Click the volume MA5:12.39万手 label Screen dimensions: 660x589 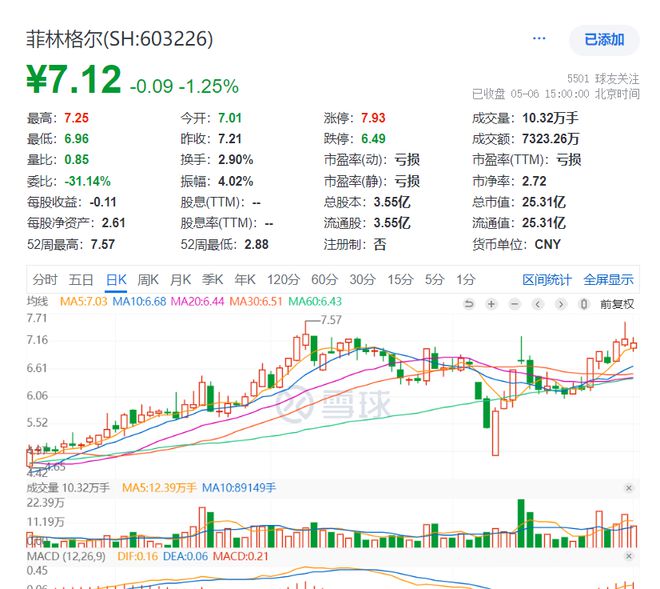tap(159, 488)
